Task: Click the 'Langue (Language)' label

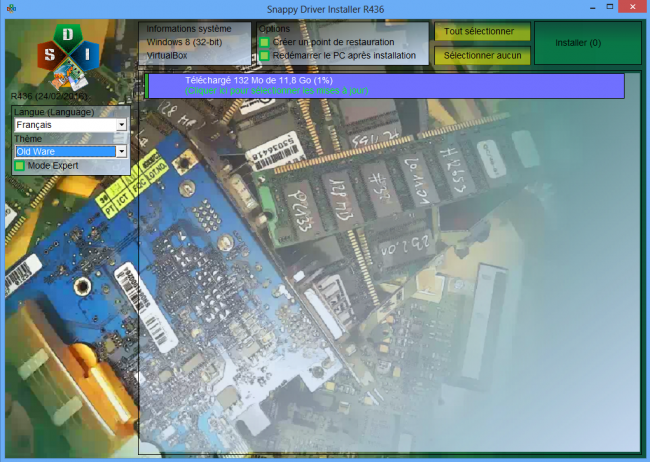Action: [54, 112]
